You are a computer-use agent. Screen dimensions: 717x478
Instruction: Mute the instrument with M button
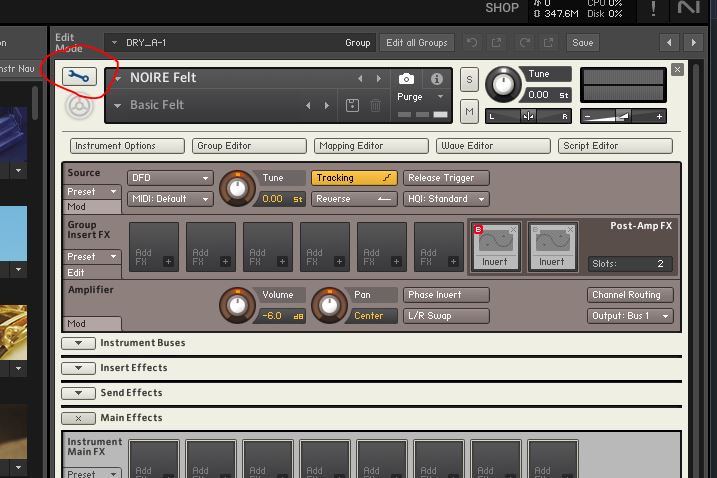point(469,111)
